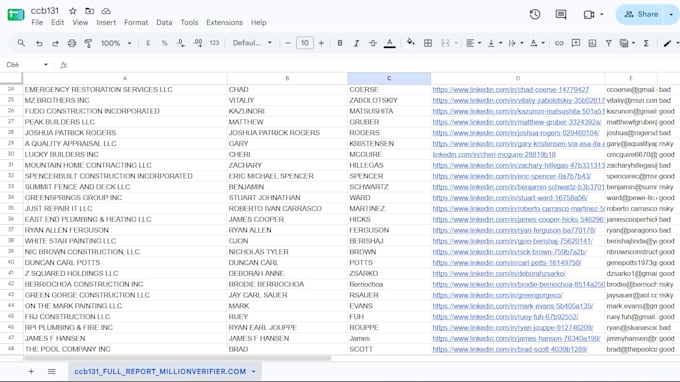Toggle strikethrough formatting
The height and width of the screenshot is (382, 680).
tap(373, 43)
